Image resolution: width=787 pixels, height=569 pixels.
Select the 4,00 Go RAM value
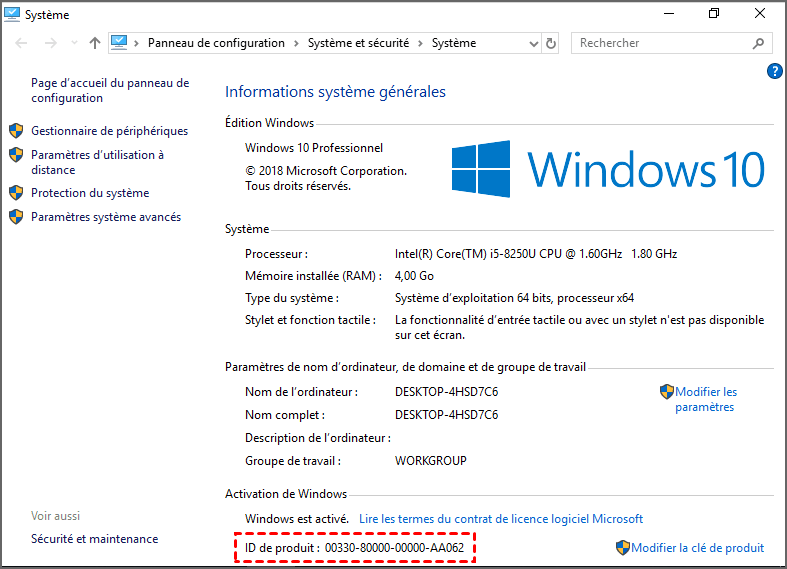pyautogui.click(x=414, y=276)
